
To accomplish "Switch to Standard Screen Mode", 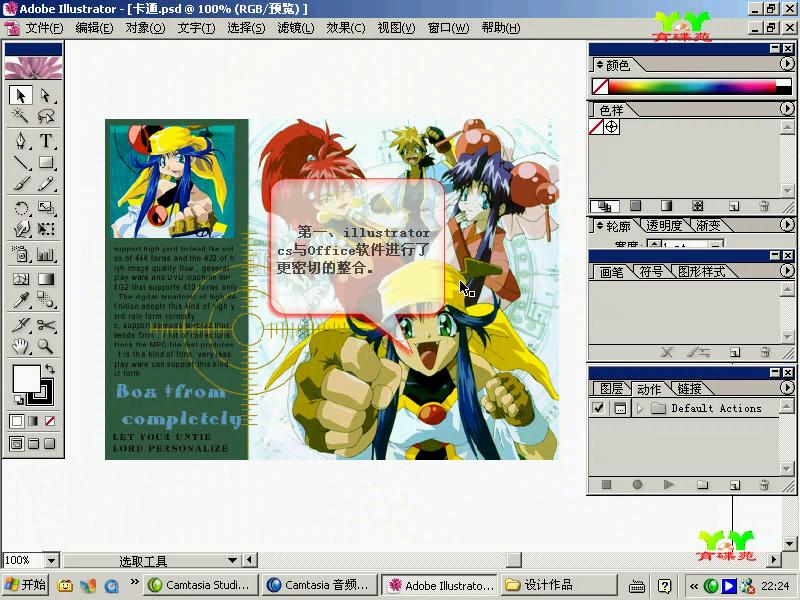I will tap(16, 443).
